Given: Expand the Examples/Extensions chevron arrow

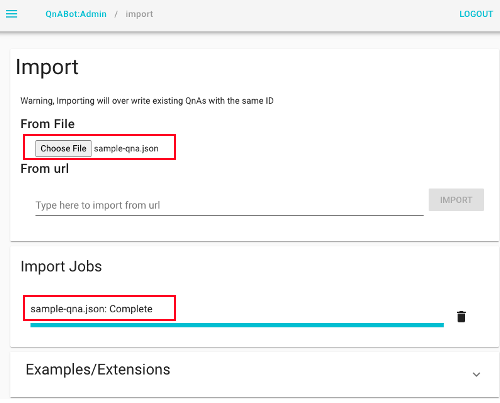Looking at the screenshot, I should coord(476,374).
